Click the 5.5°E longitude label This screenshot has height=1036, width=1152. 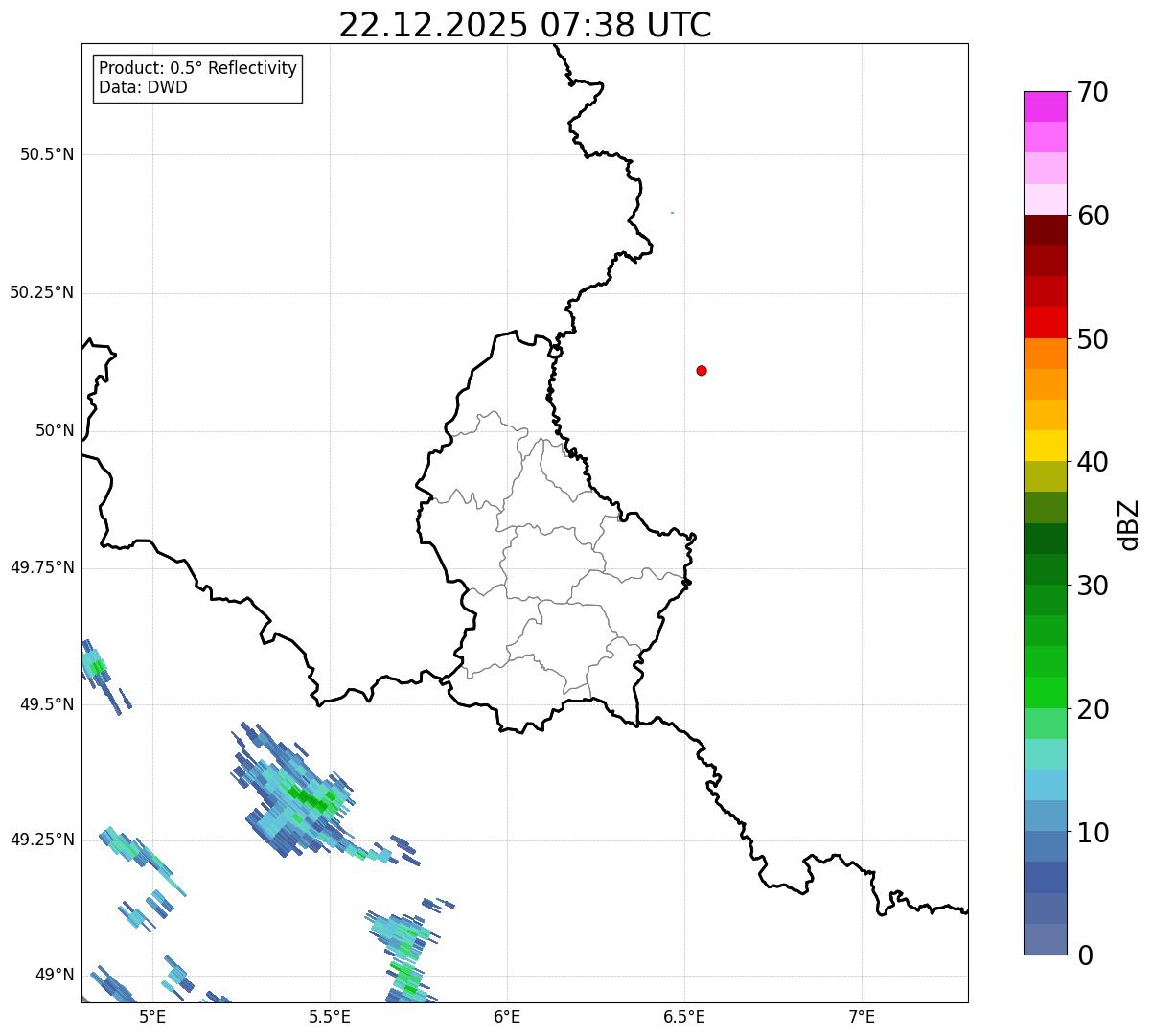(330, 1017)
